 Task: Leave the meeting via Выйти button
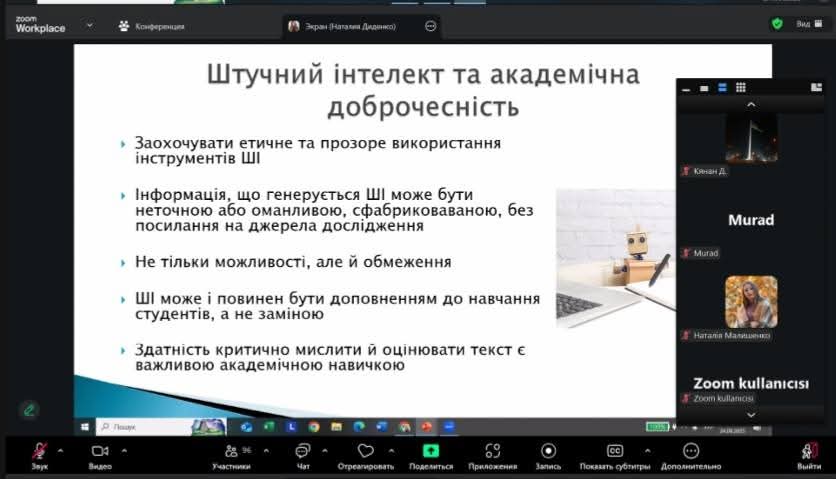[809, 453]
